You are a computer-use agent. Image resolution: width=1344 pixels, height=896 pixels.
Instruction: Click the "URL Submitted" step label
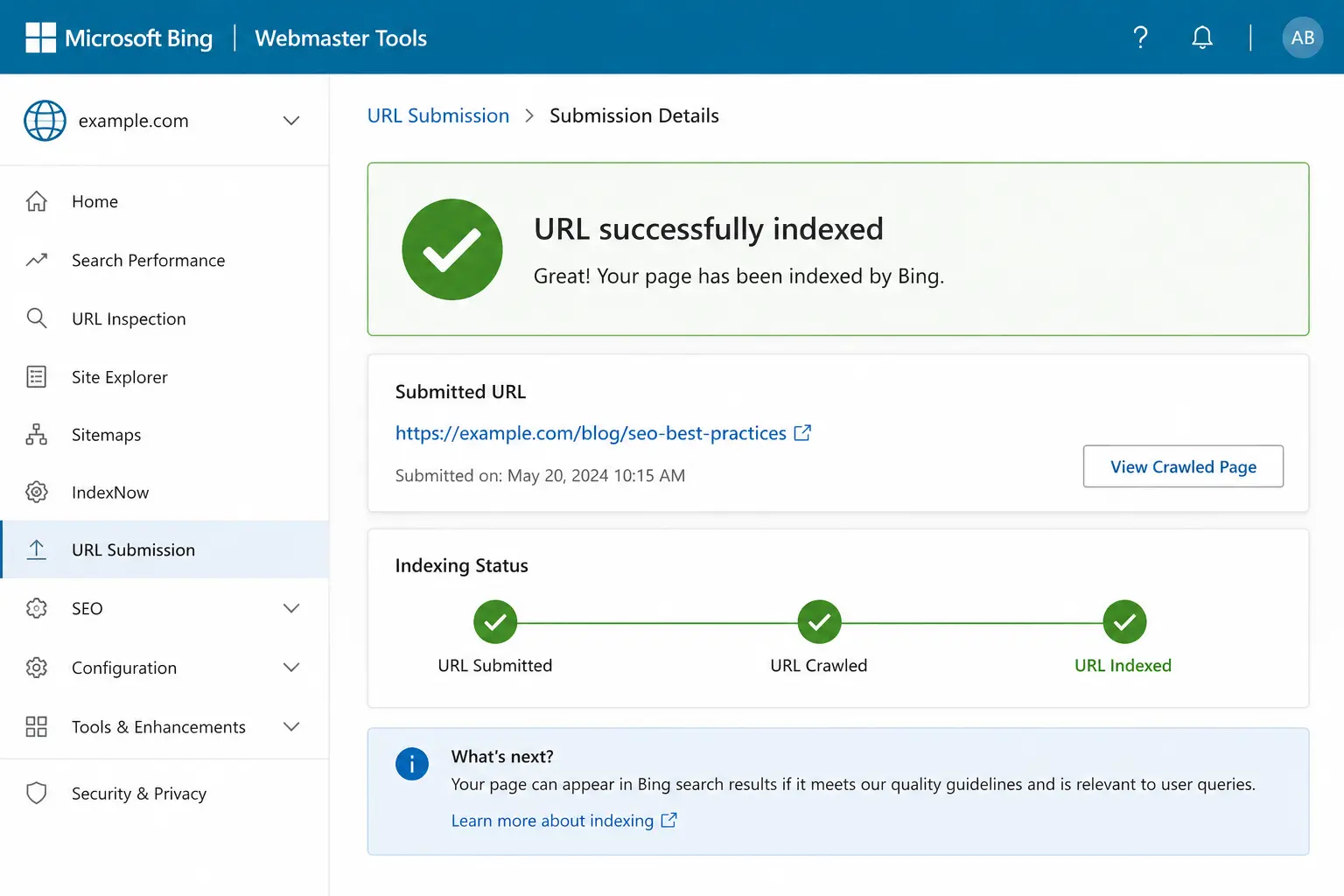pos(495,666)
